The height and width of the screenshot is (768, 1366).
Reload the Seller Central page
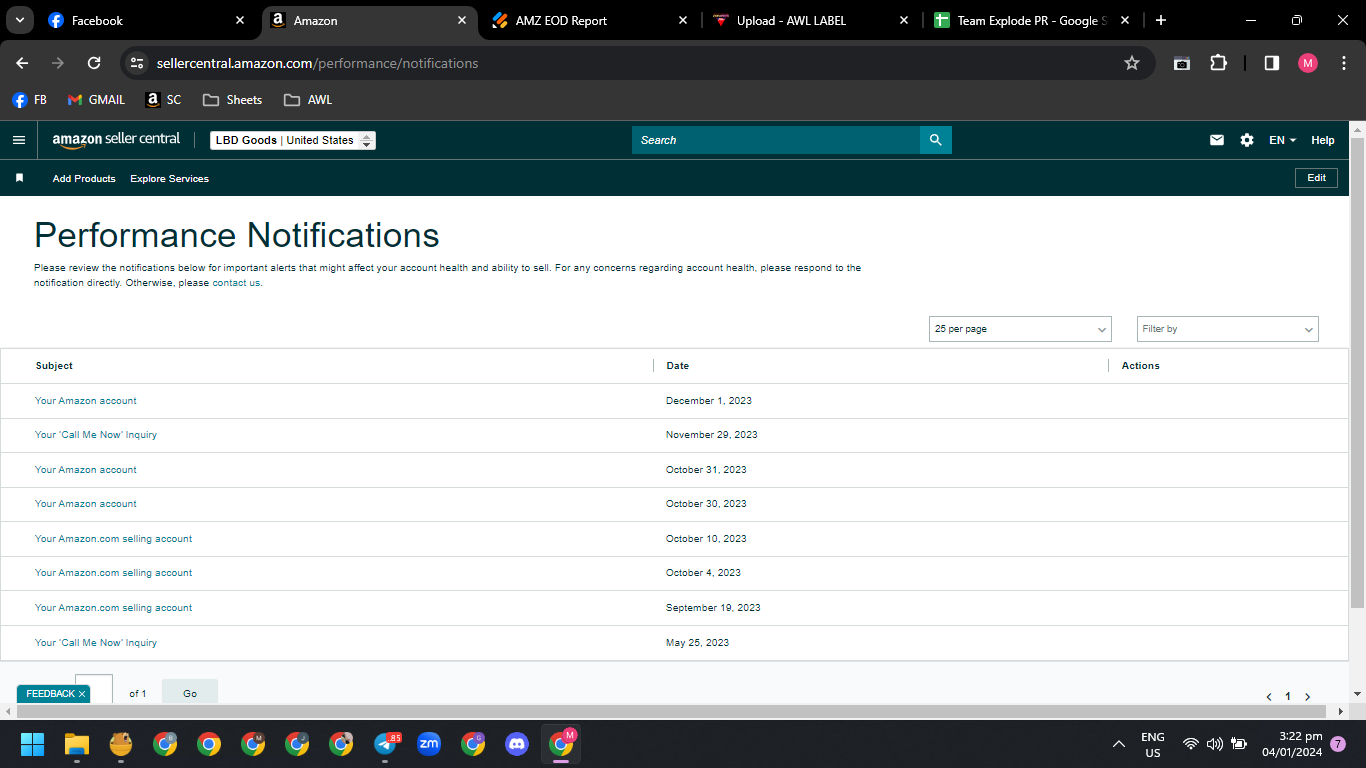pyautogui.click(x=94, y=63)
